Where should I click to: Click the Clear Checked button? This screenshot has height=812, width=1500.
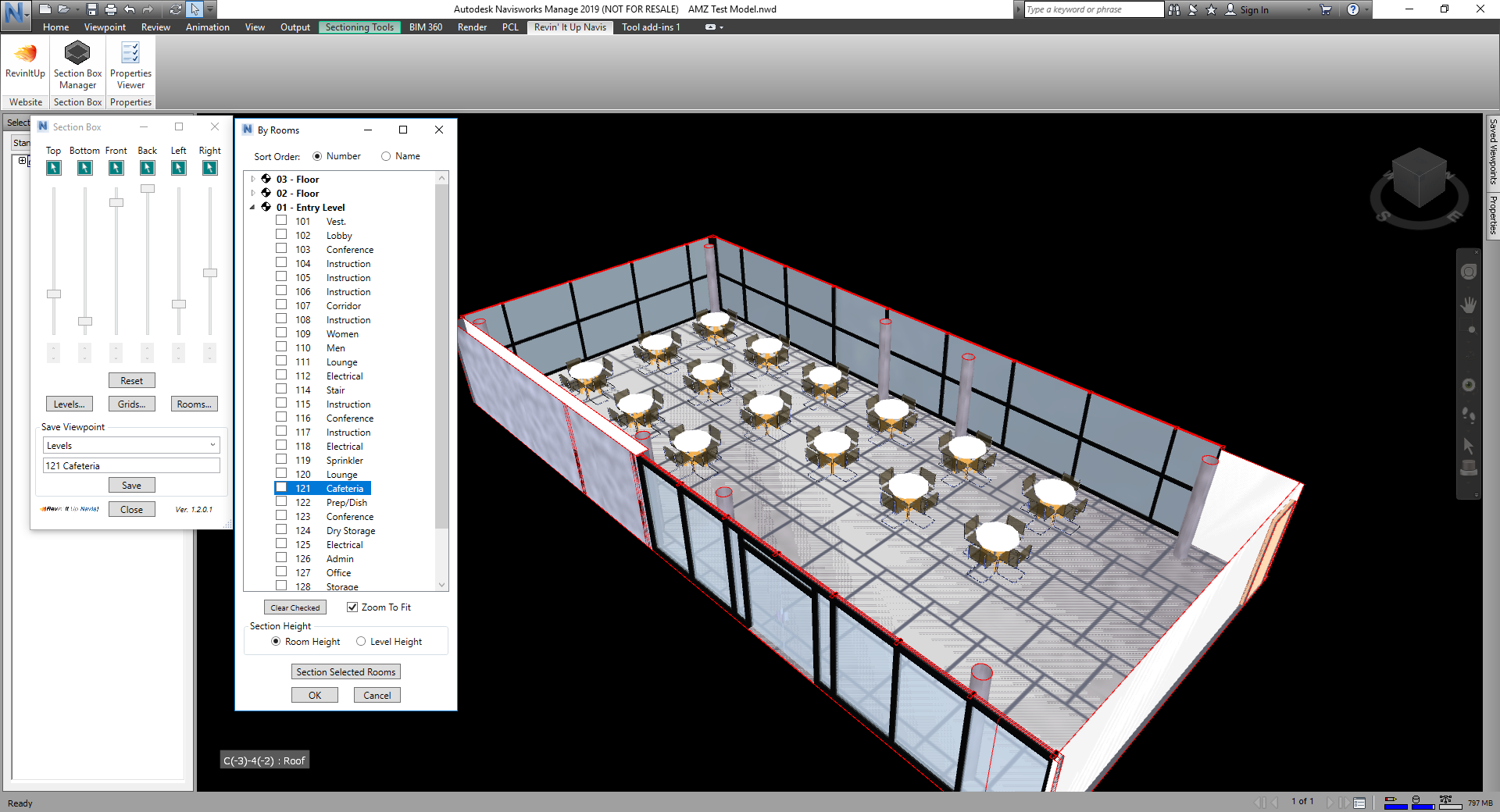(295, 607)
